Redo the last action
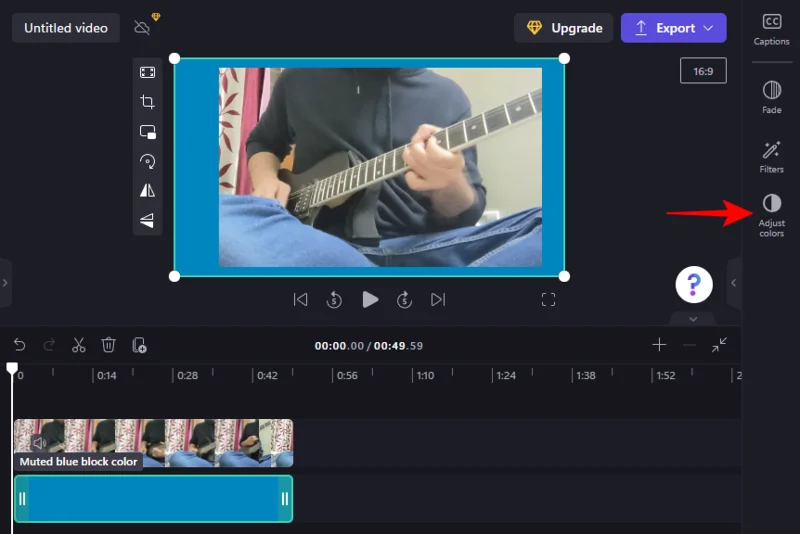 pos(49,345)
